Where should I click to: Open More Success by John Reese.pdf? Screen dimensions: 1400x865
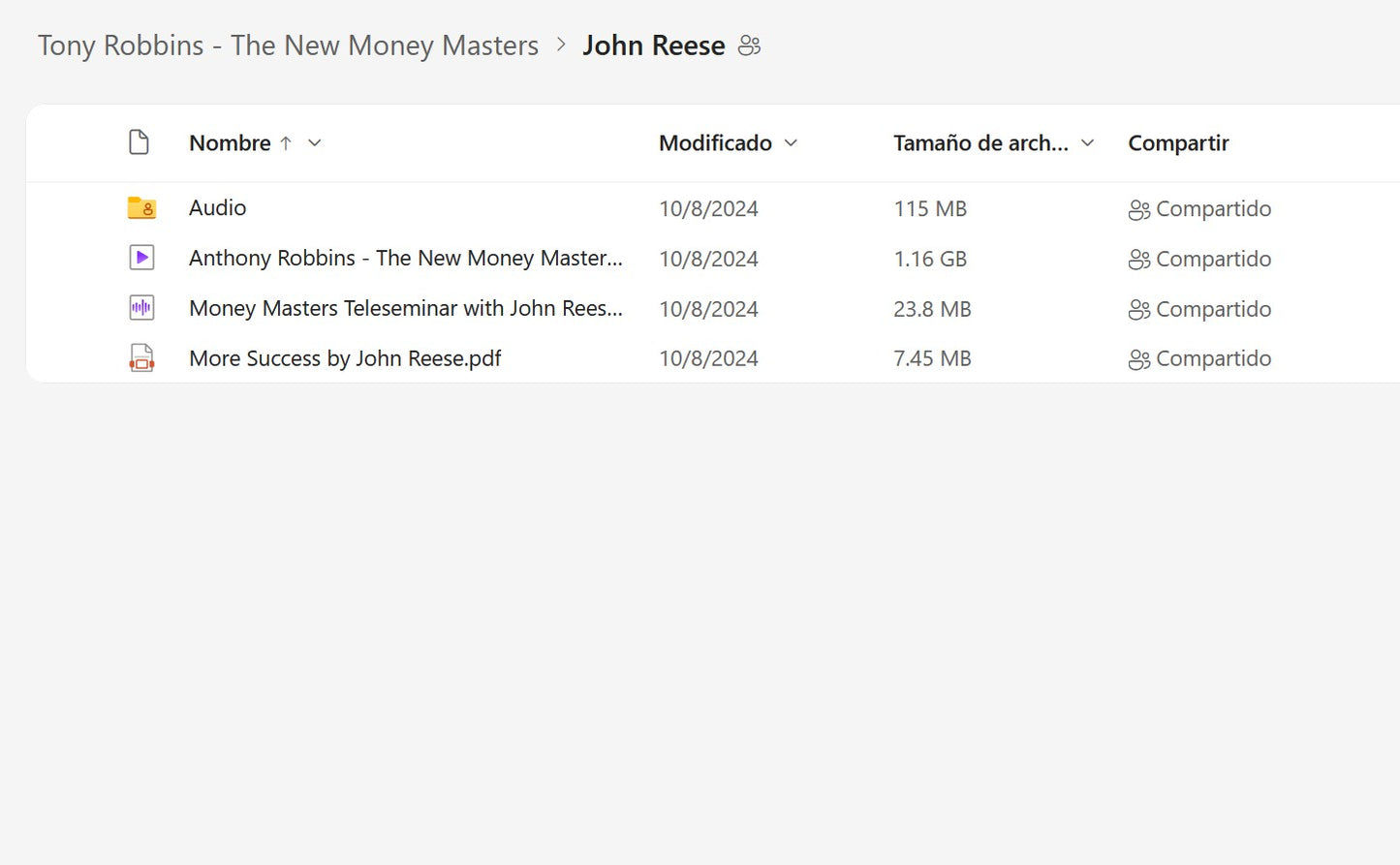tap(345, 358)
